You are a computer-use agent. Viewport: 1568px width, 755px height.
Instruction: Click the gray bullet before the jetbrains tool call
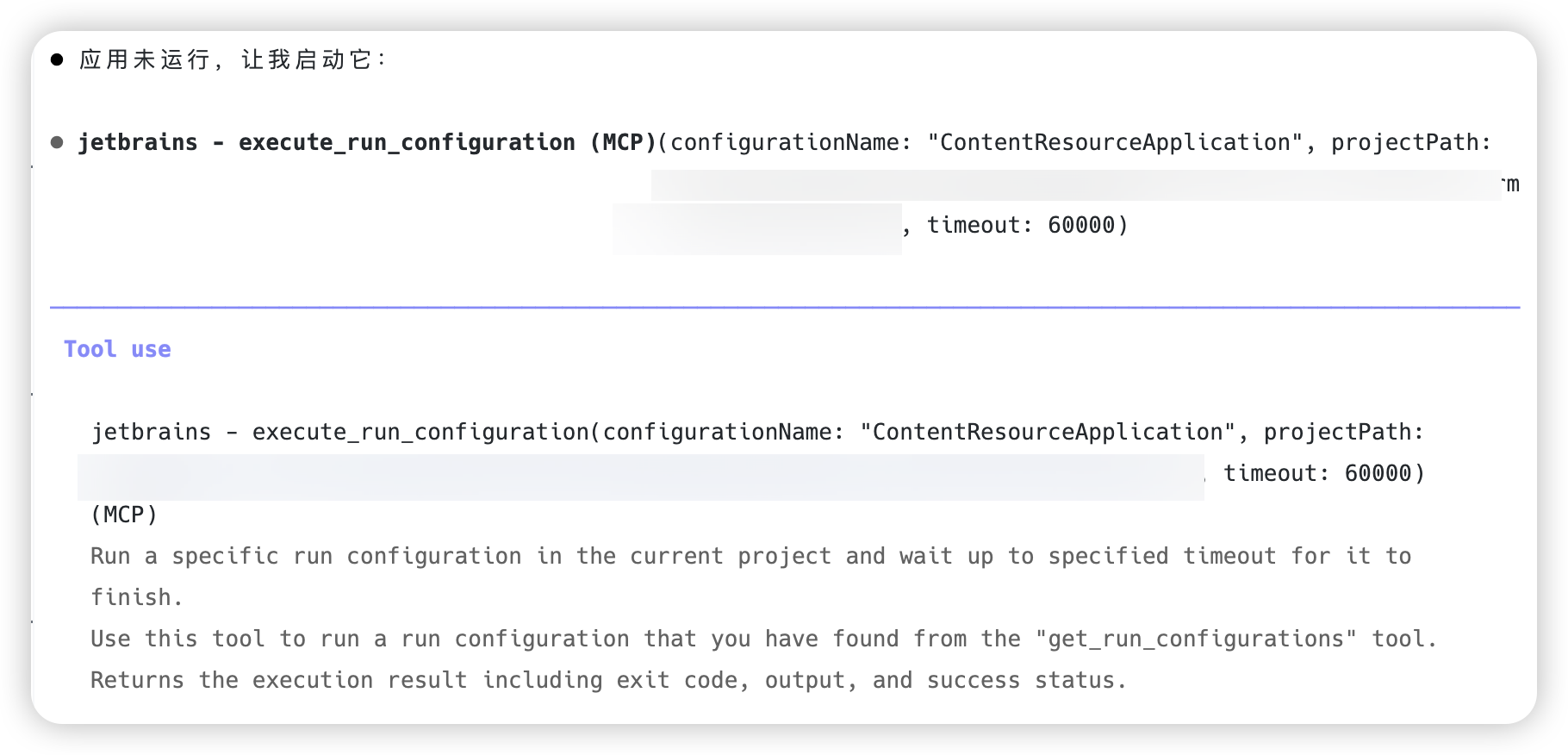(57, 142)
